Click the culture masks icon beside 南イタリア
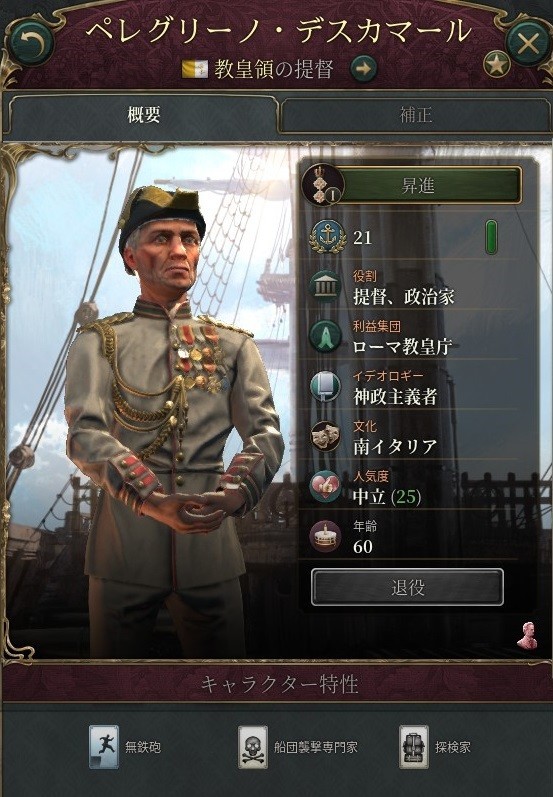The image size is (553, 797). click(325, 437)
